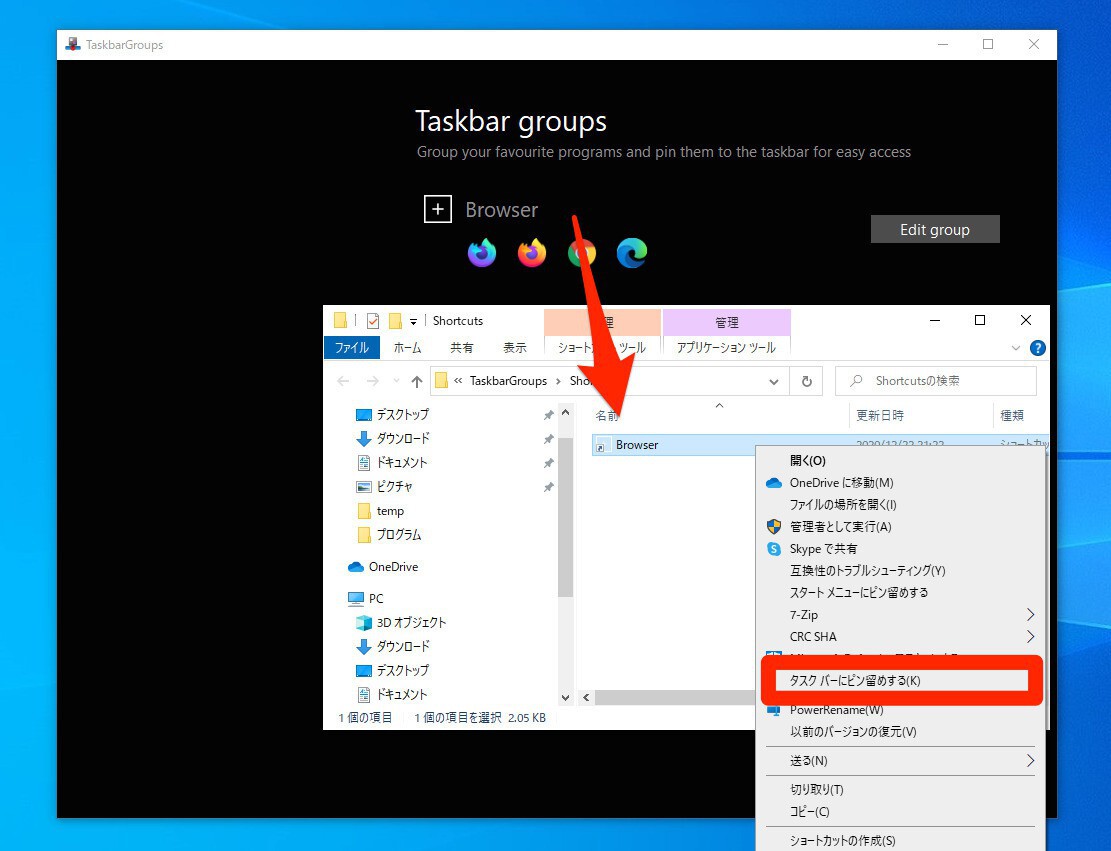Image resolution: width=1111 pixels, height=851 pixels.
Task: Click the Microsoft Edge icon in Browser group
Action: 632,253
